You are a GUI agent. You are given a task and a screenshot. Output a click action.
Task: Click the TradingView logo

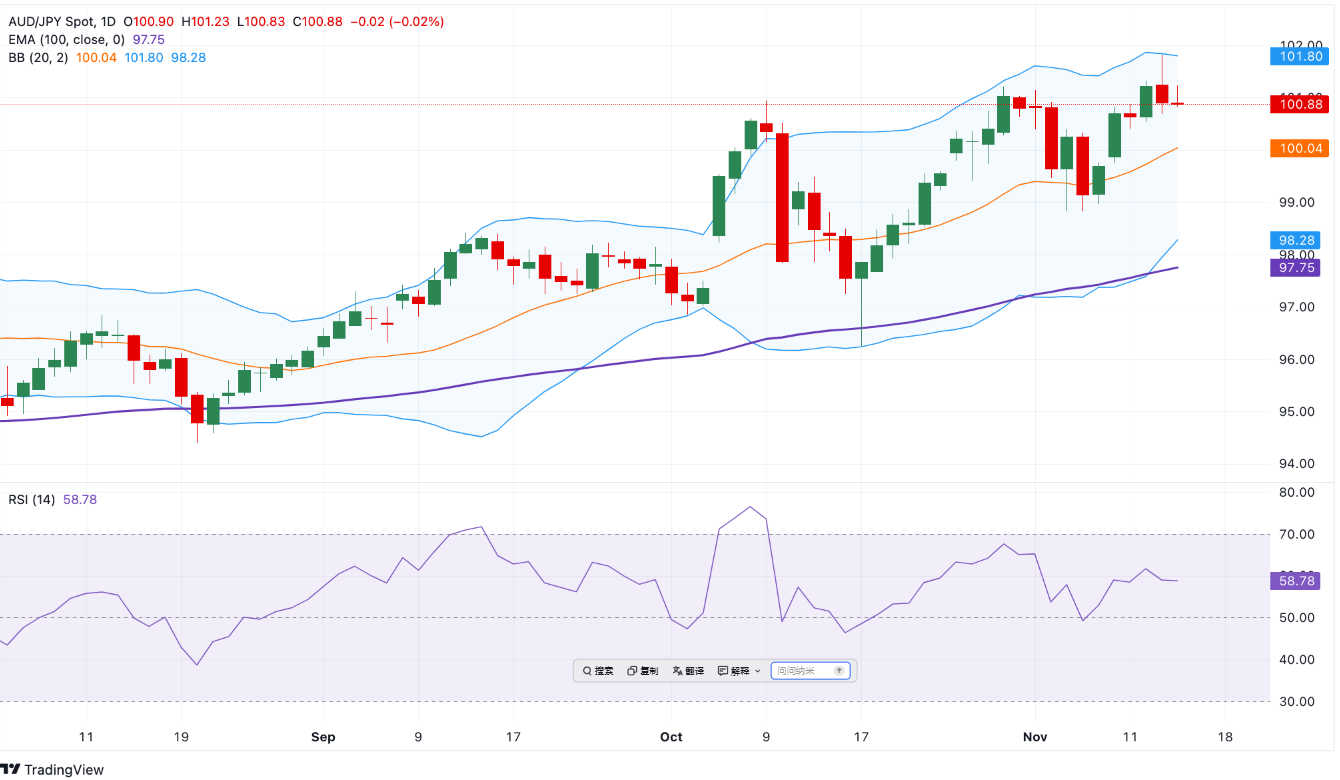coord(52,769)
